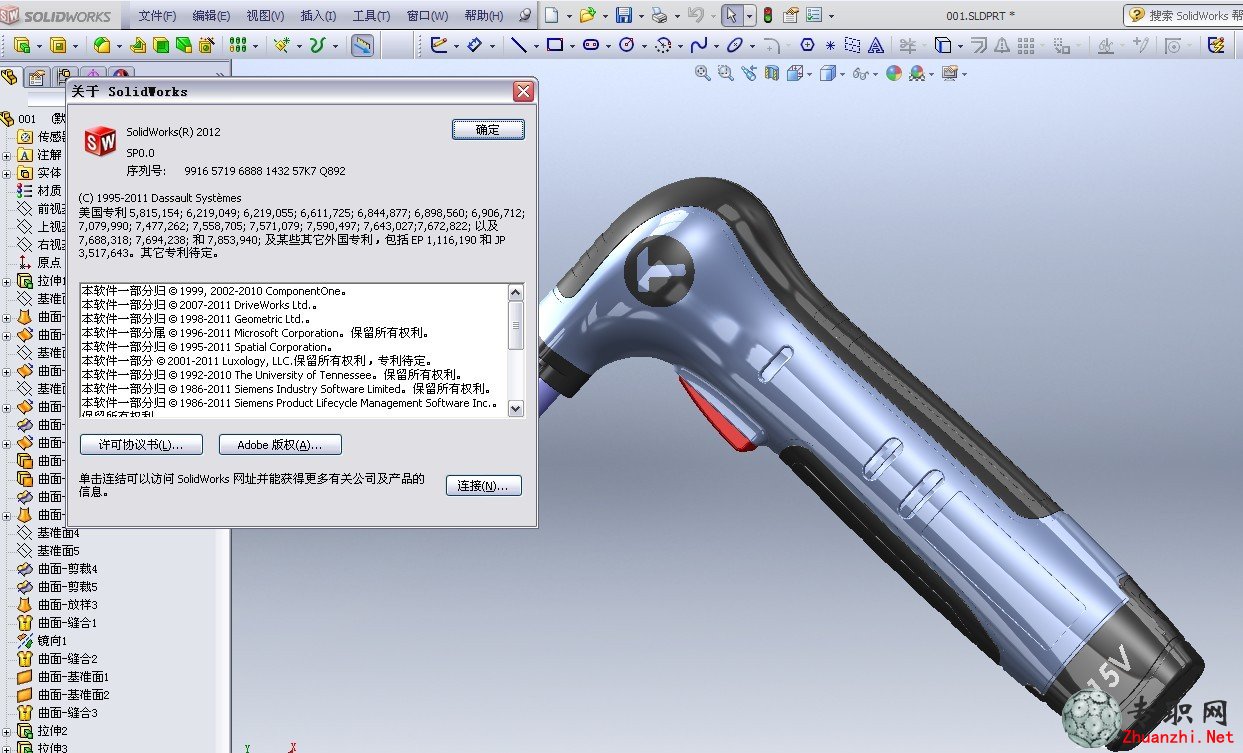Viewport: 1243px width, 753px height.
Task: Open the 帮助(H) menu
Action: 484,16
